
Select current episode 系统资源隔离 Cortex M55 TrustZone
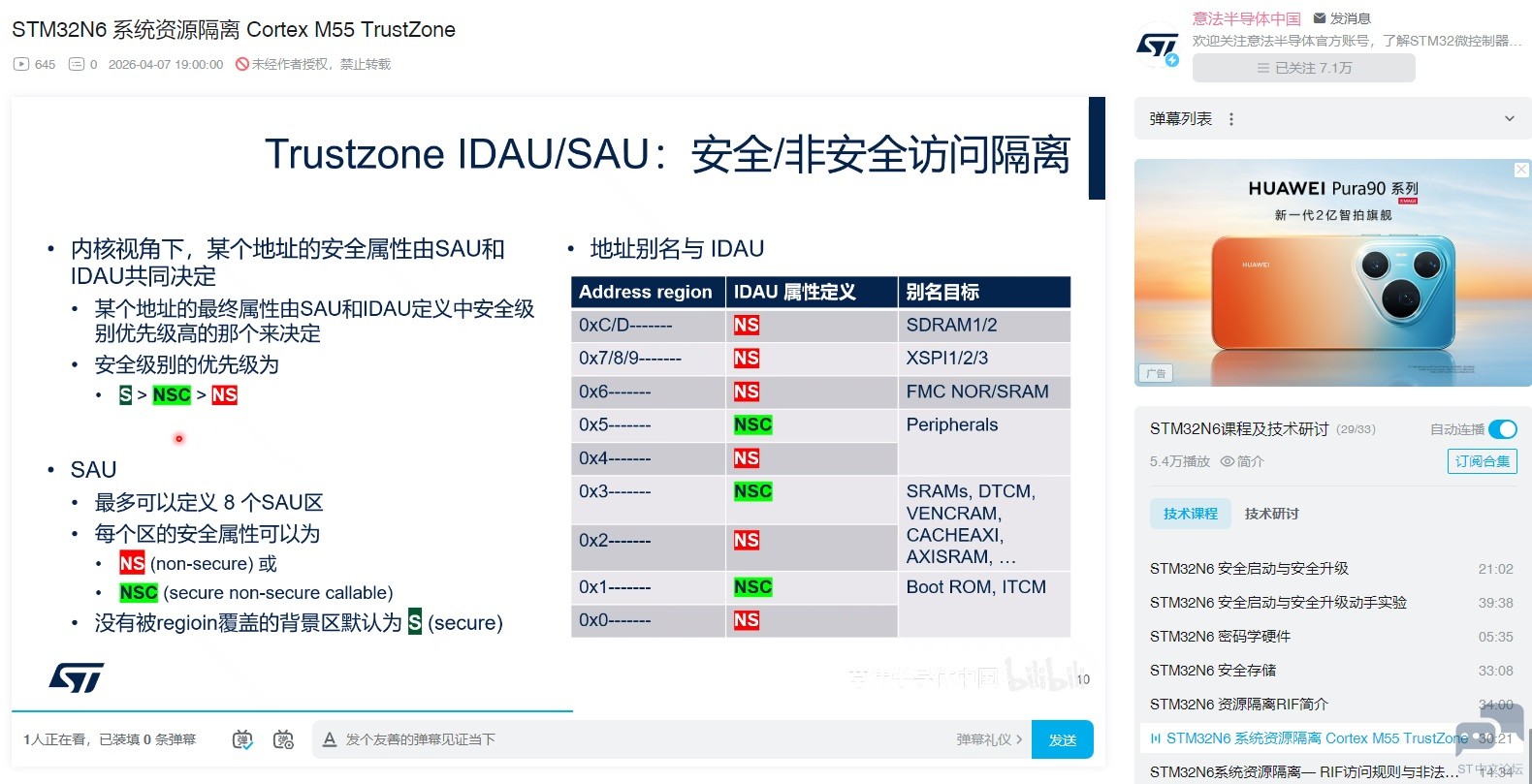click(1331, 738)
